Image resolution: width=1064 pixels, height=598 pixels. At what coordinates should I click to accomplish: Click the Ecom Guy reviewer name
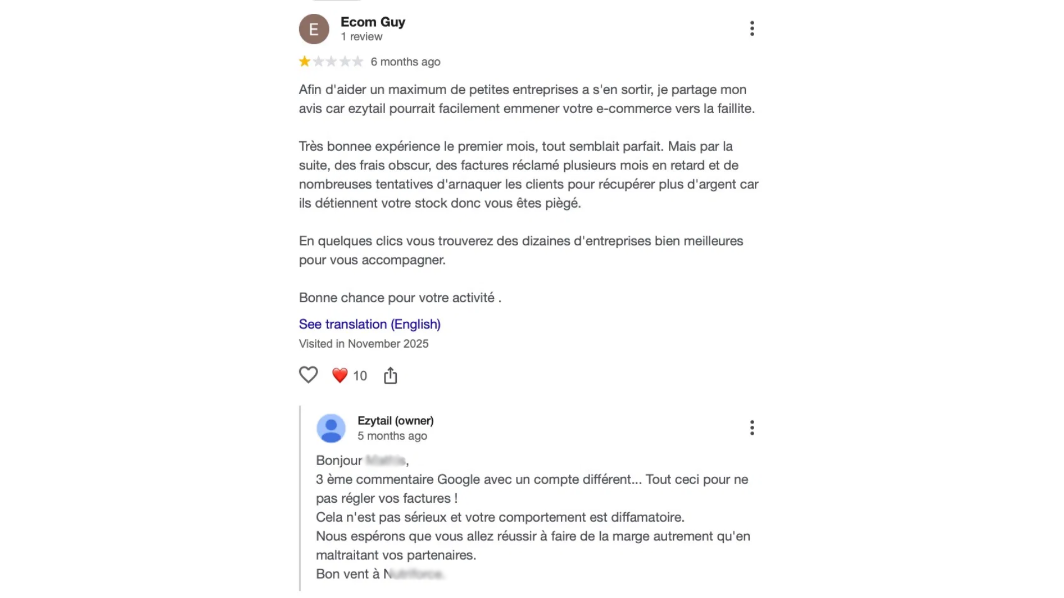373,22
